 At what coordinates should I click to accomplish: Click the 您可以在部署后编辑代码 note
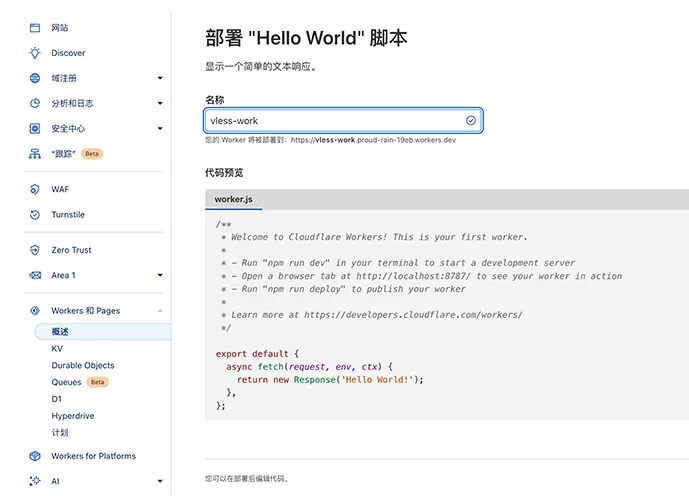pos(247,479)
